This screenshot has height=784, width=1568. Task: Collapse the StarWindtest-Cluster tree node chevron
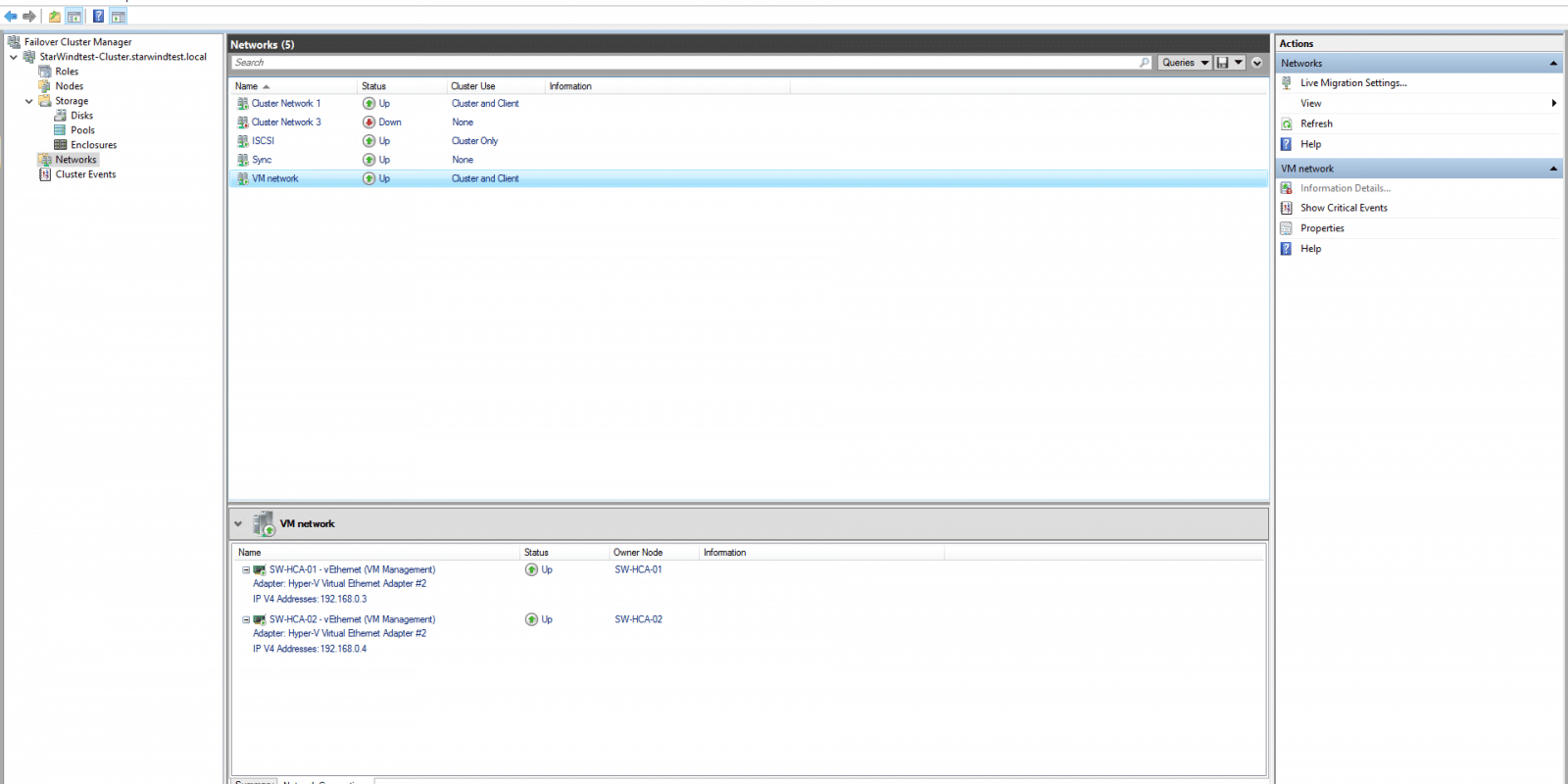click(x=14, y=57)
